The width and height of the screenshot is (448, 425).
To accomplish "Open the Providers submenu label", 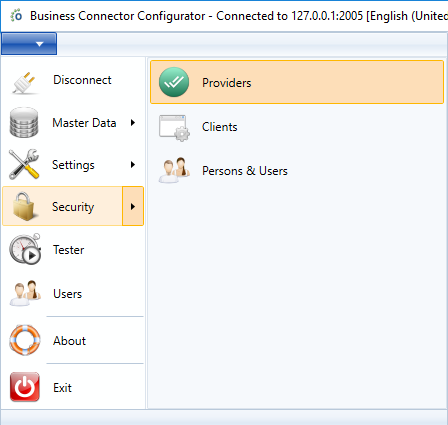I will (x=227, y=83).
